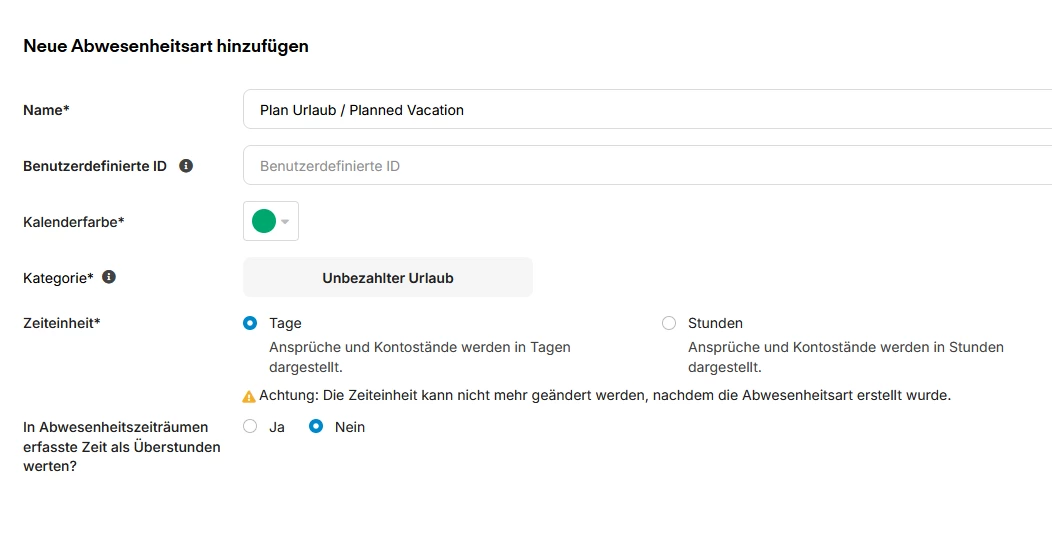Screen dimensions: 1052x534
Task: Expand the Kalenderfarbe dropdown arrow
Action: coord(286,222)
